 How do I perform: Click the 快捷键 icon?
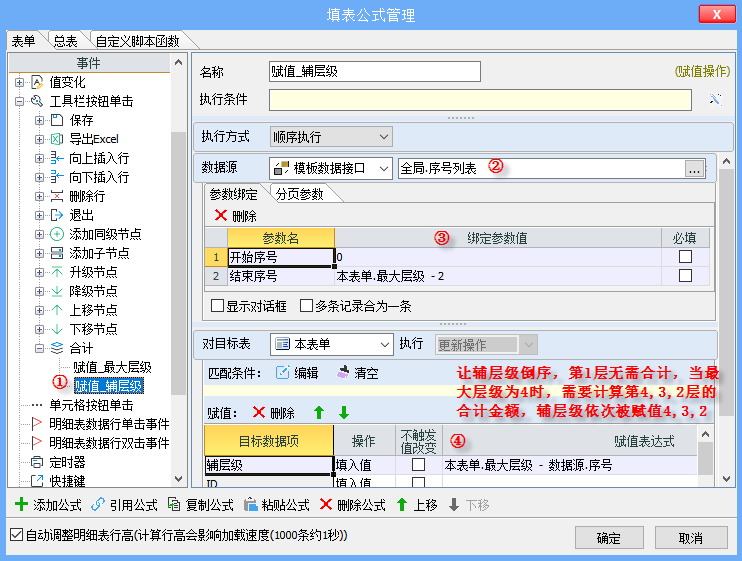pos(36,481)
